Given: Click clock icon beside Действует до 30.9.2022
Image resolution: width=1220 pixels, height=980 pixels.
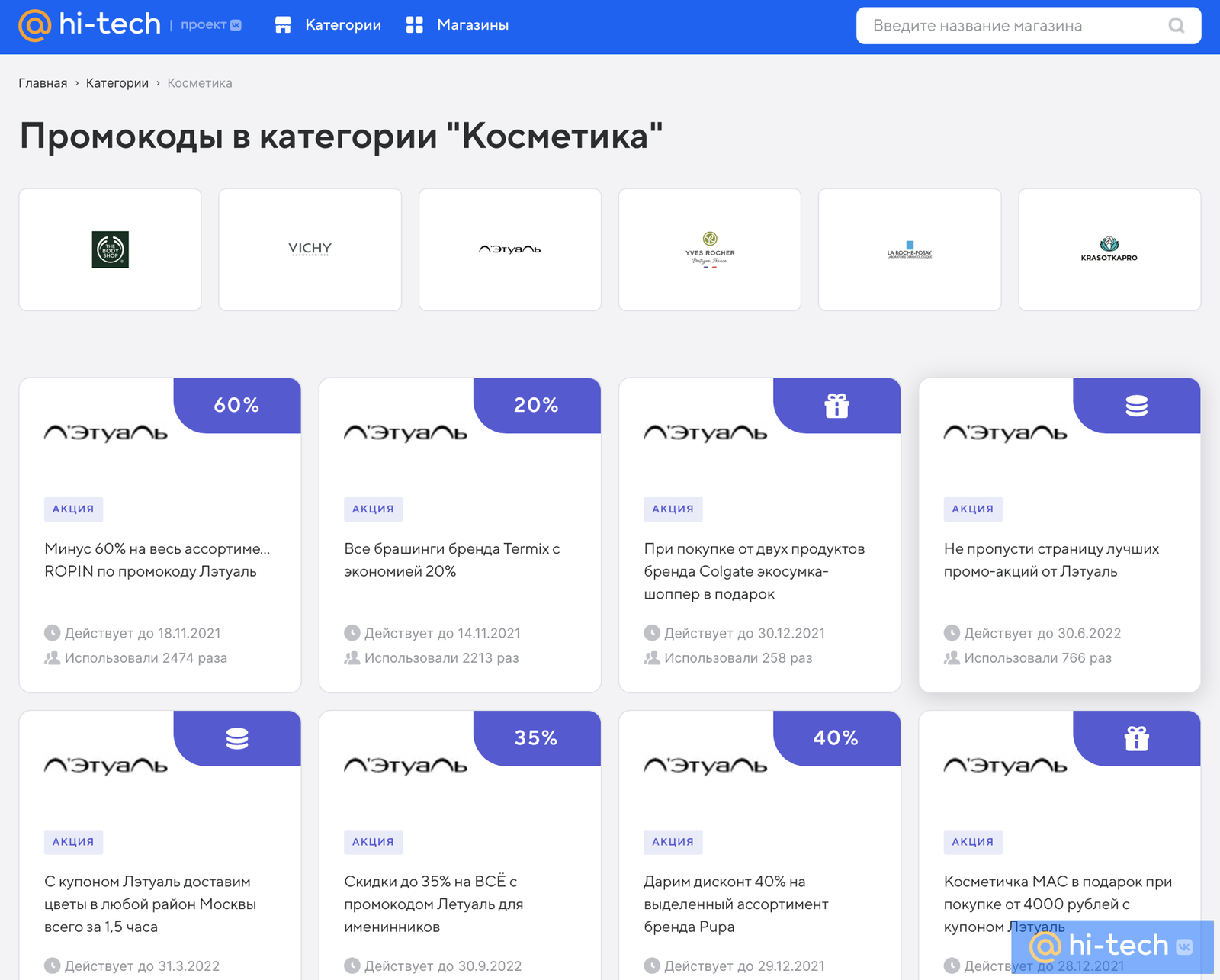Looking at the screenshot, I should click(x=352, y=966).
